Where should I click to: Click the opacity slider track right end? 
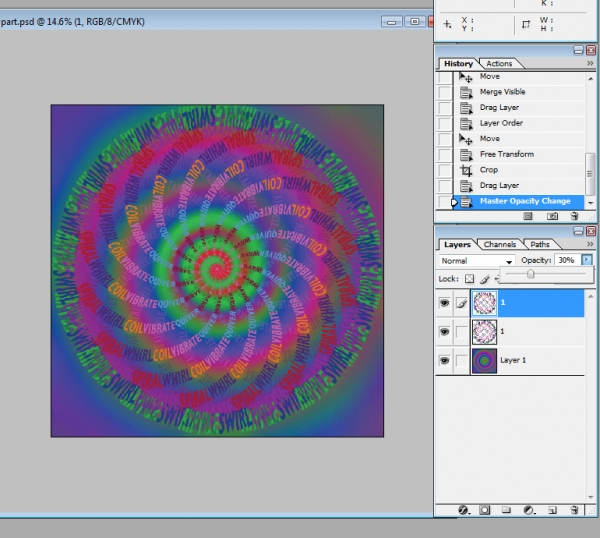tap(584, 274)
